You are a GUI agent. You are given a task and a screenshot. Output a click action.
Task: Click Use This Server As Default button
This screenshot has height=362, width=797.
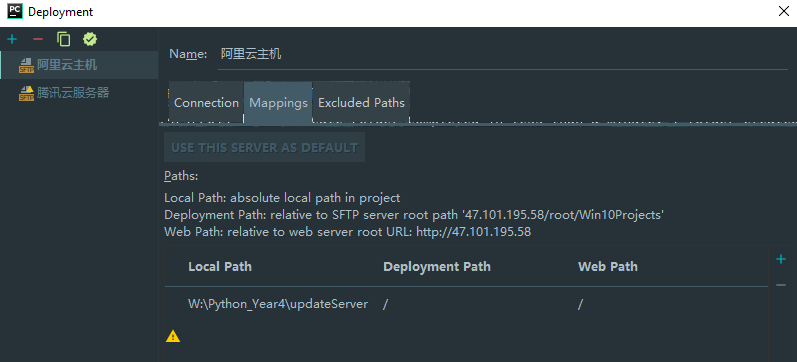coord(264,147)
